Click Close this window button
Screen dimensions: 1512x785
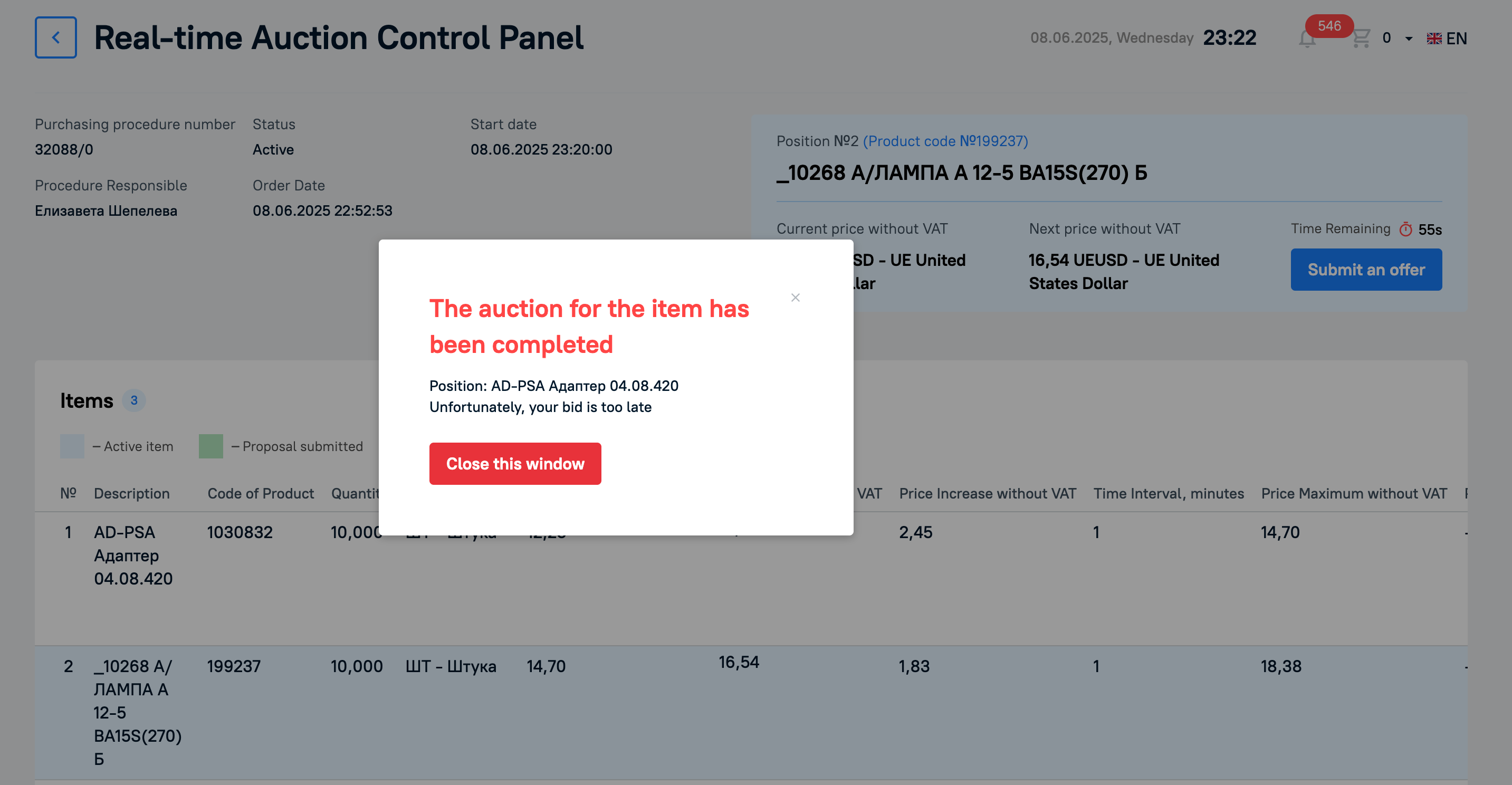(515, 464)
